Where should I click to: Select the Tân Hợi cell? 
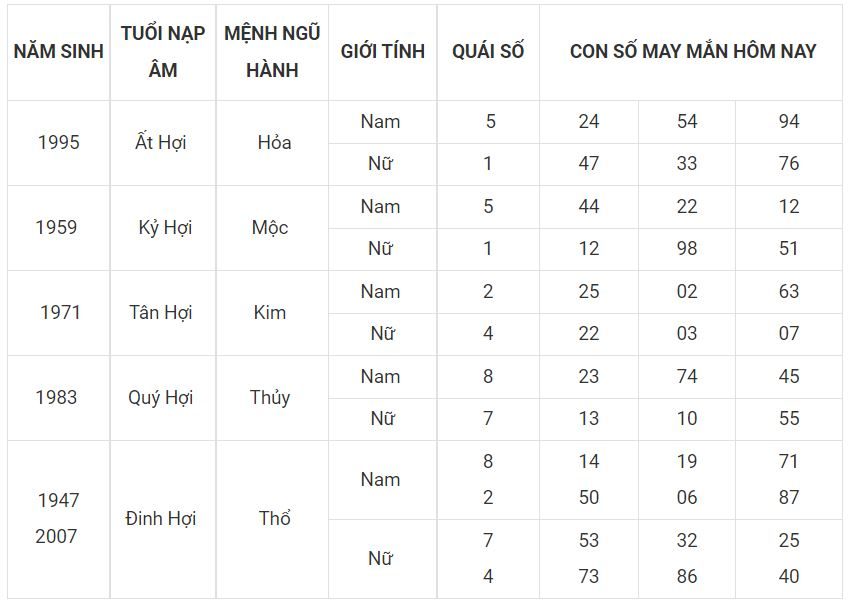[163, 313]
